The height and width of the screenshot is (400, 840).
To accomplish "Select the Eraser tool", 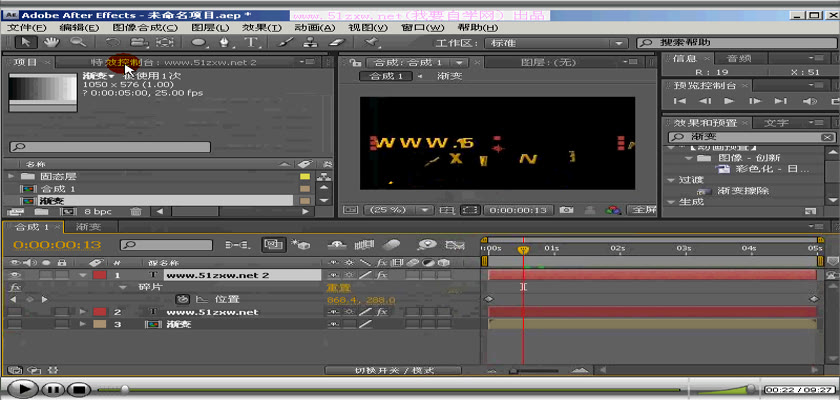I will click(x=336, y=42).
